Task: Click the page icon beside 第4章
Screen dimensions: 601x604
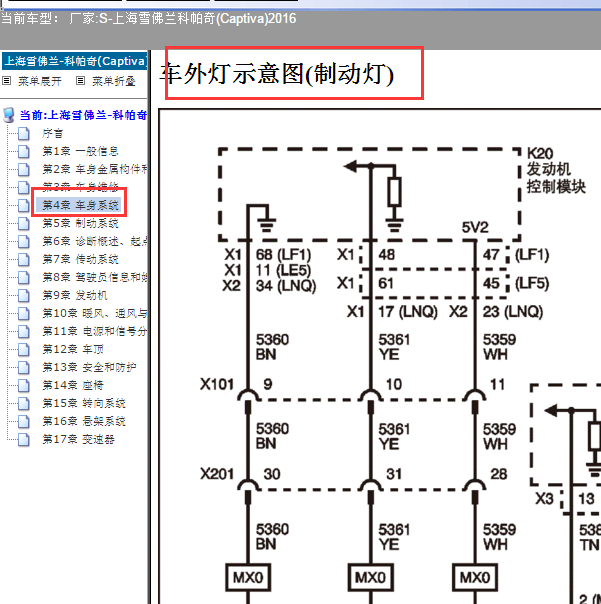Action: coord(24,205)
